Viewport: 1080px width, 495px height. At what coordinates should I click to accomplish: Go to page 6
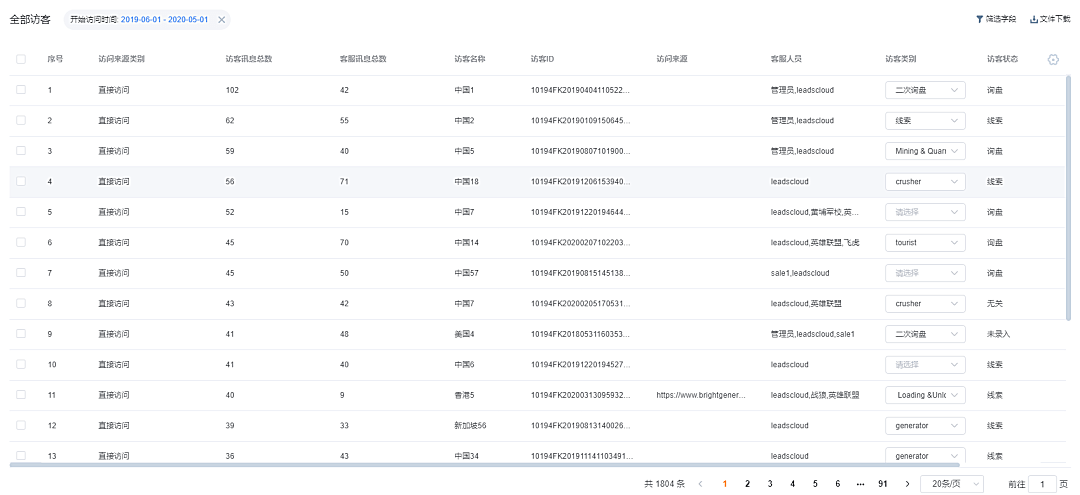pyautogui.click(x=838, y=484)
